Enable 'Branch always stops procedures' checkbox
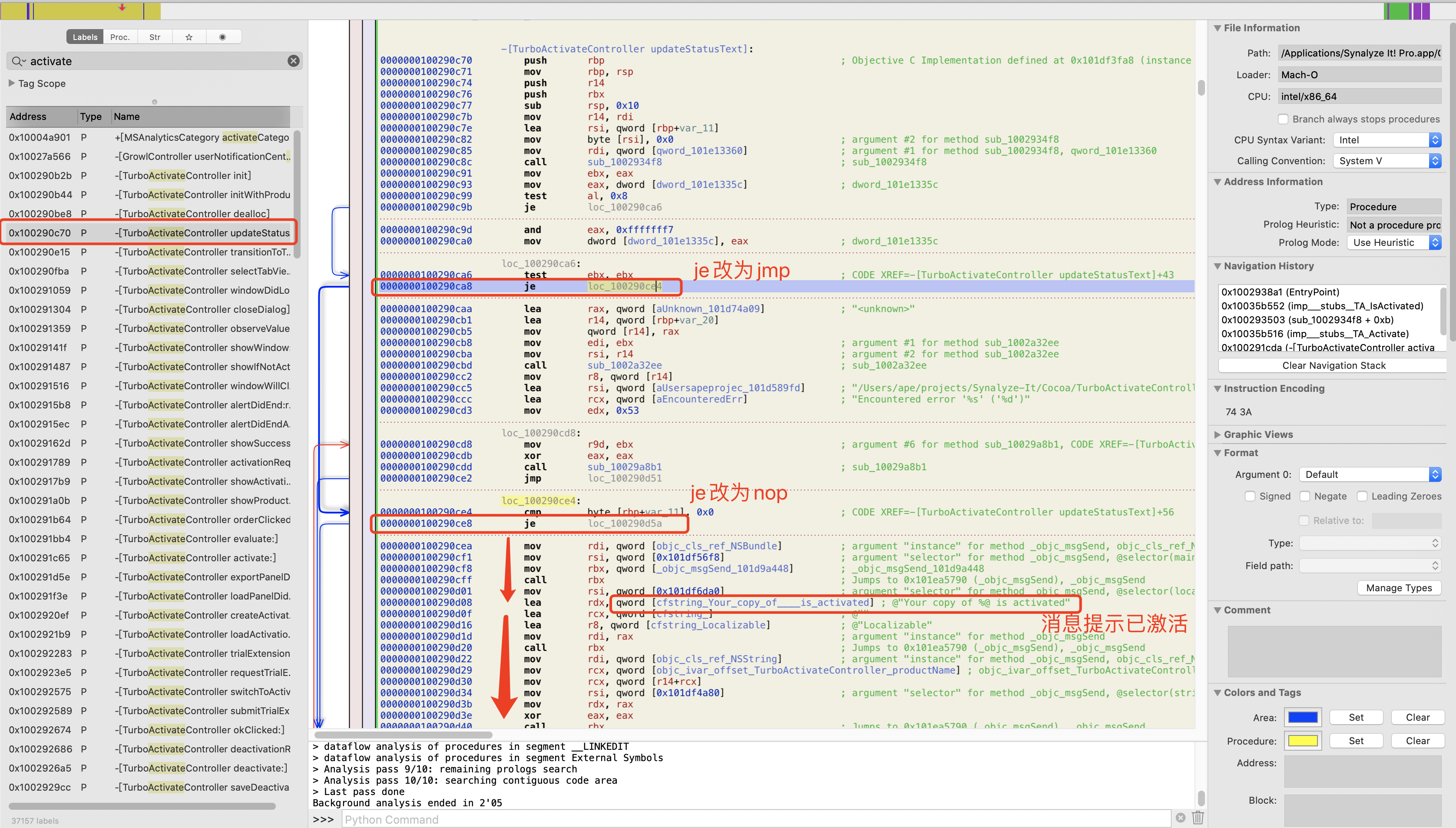The width and height of the screenshot is (1456, 828). click(1283, 119)
